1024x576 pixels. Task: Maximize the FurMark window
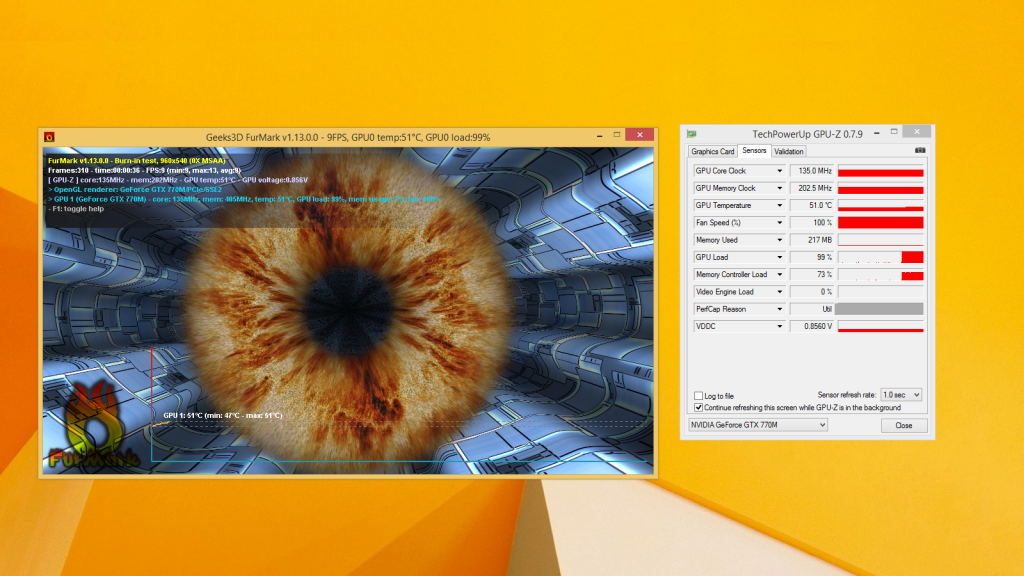[x=616, y=135]
